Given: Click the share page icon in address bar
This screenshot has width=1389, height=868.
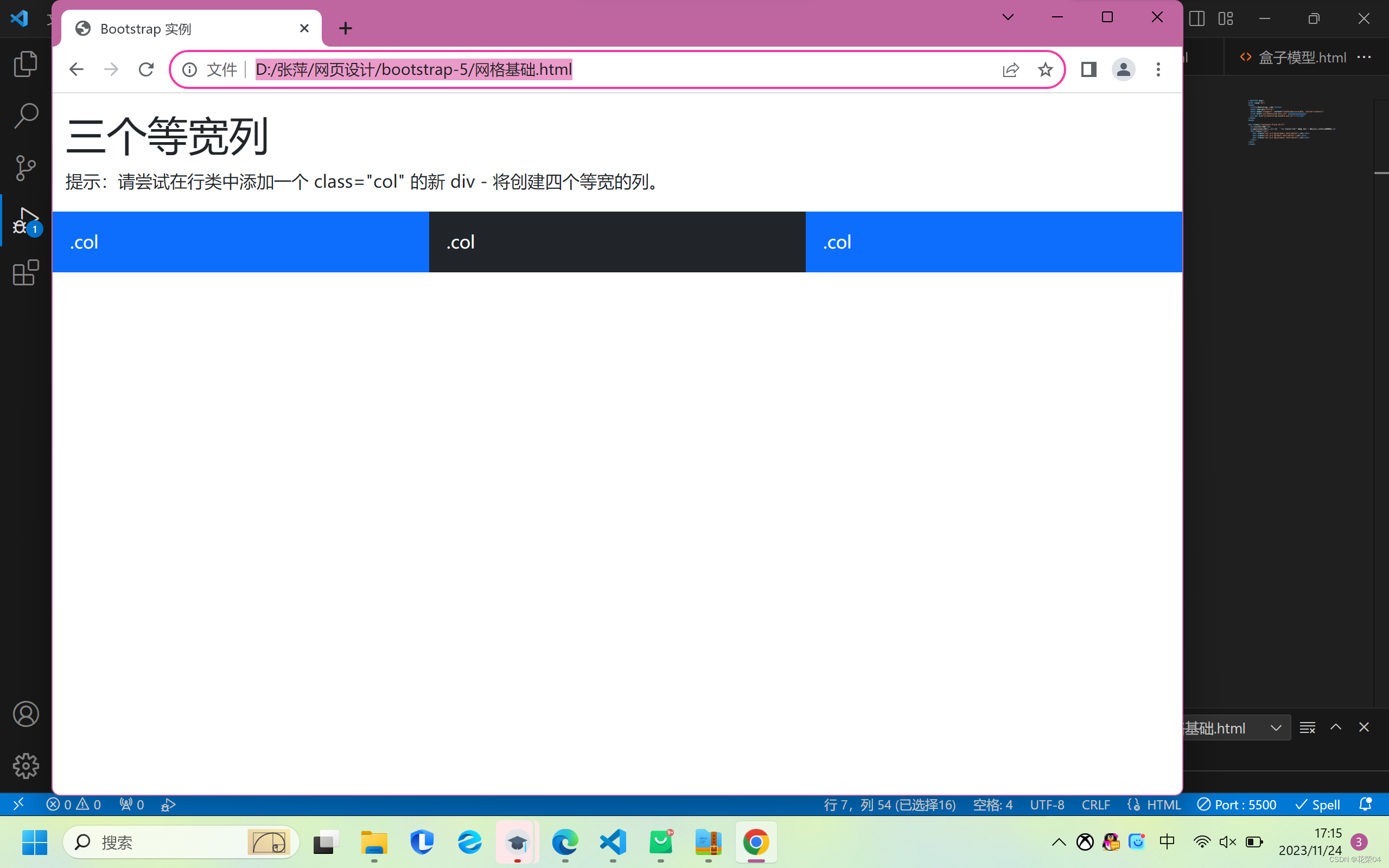Looking at the screenshot, I should tap(1010, 69).
